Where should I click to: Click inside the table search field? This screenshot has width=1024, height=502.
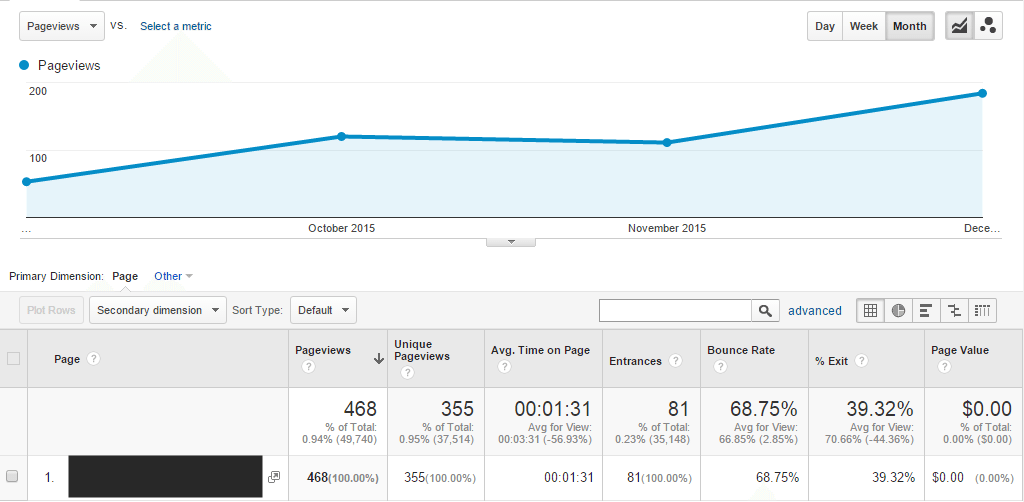[x=675, y=310]
